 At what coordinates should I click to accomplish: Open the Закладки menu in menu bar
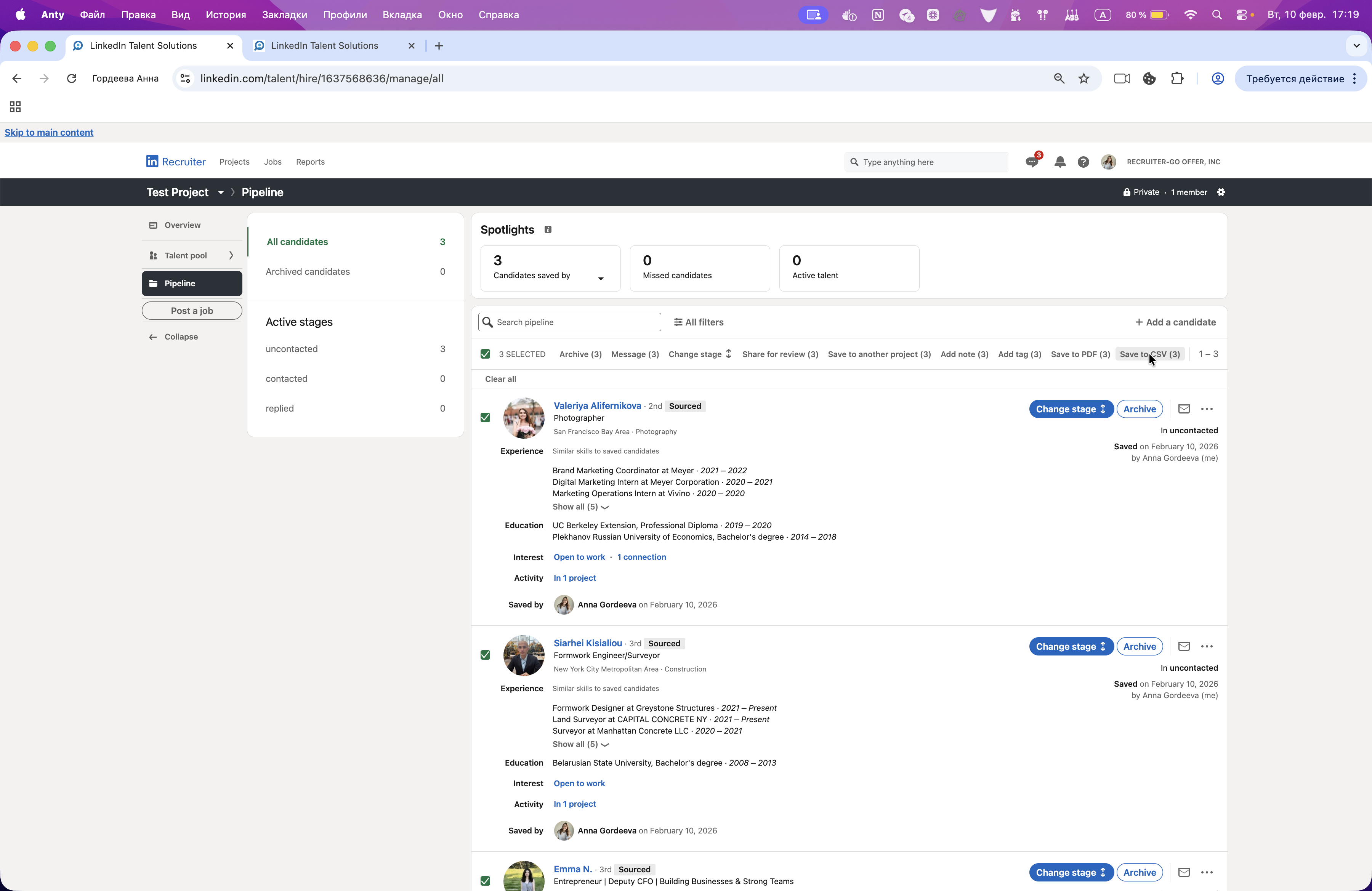click(x=284, y=15)
